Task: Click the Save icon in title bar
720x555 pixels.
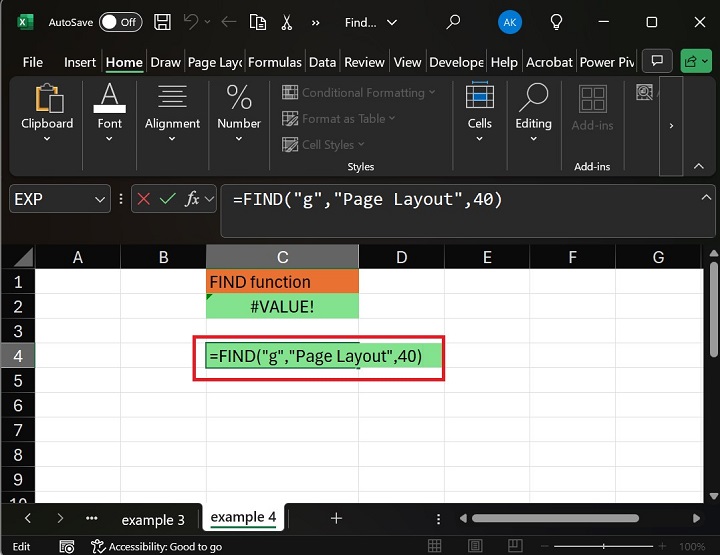Action: [163, 22]
